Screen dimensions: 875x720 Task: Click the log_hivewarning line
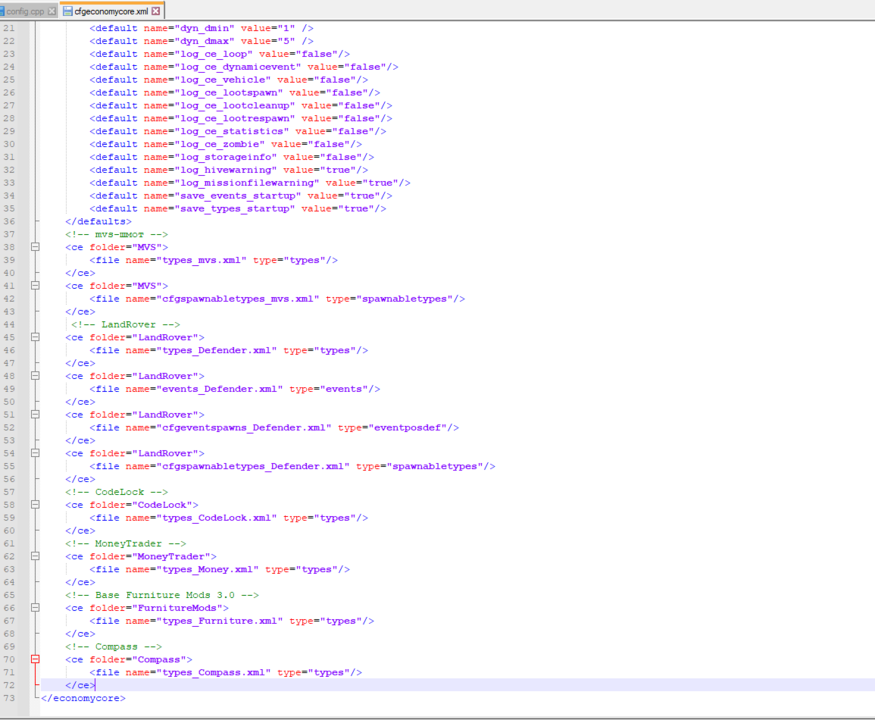click(x=229, y=170)
